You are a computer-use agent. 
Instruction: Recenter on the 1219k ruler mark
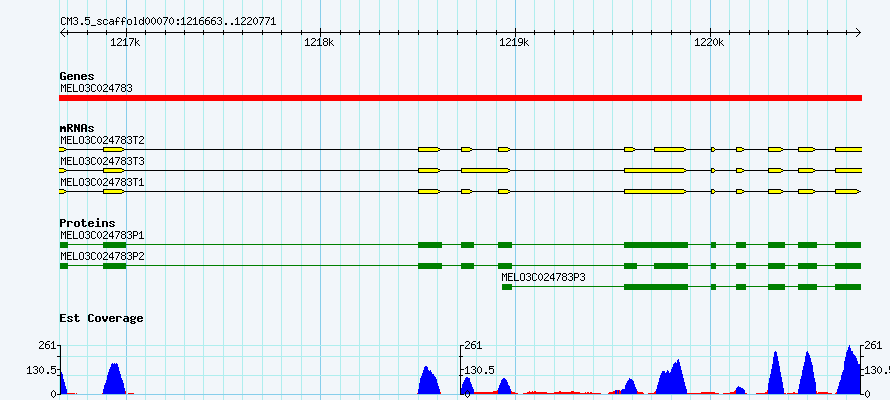514,43
